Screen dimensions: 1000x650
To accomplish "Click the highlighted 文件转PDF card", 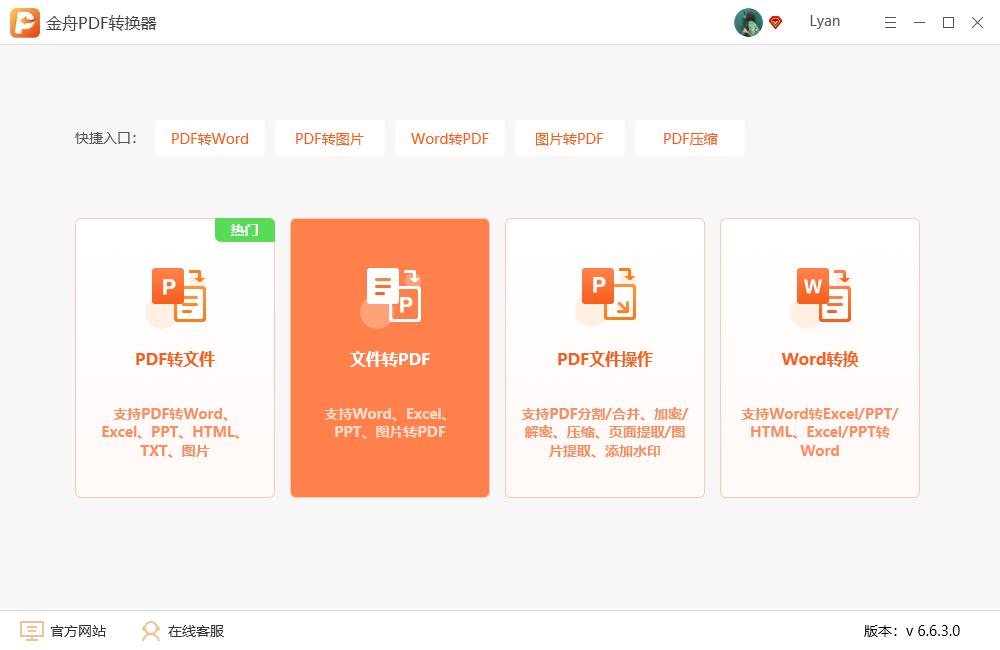I will point(389,357).
